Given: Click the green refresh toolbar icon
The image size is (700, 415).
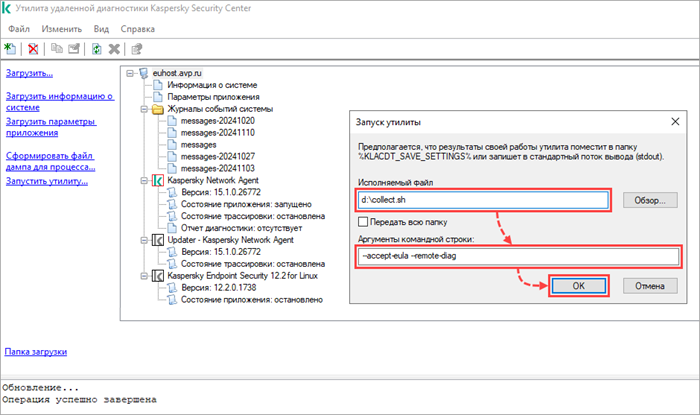Looking at the screenshot, I should coord(96,49).
